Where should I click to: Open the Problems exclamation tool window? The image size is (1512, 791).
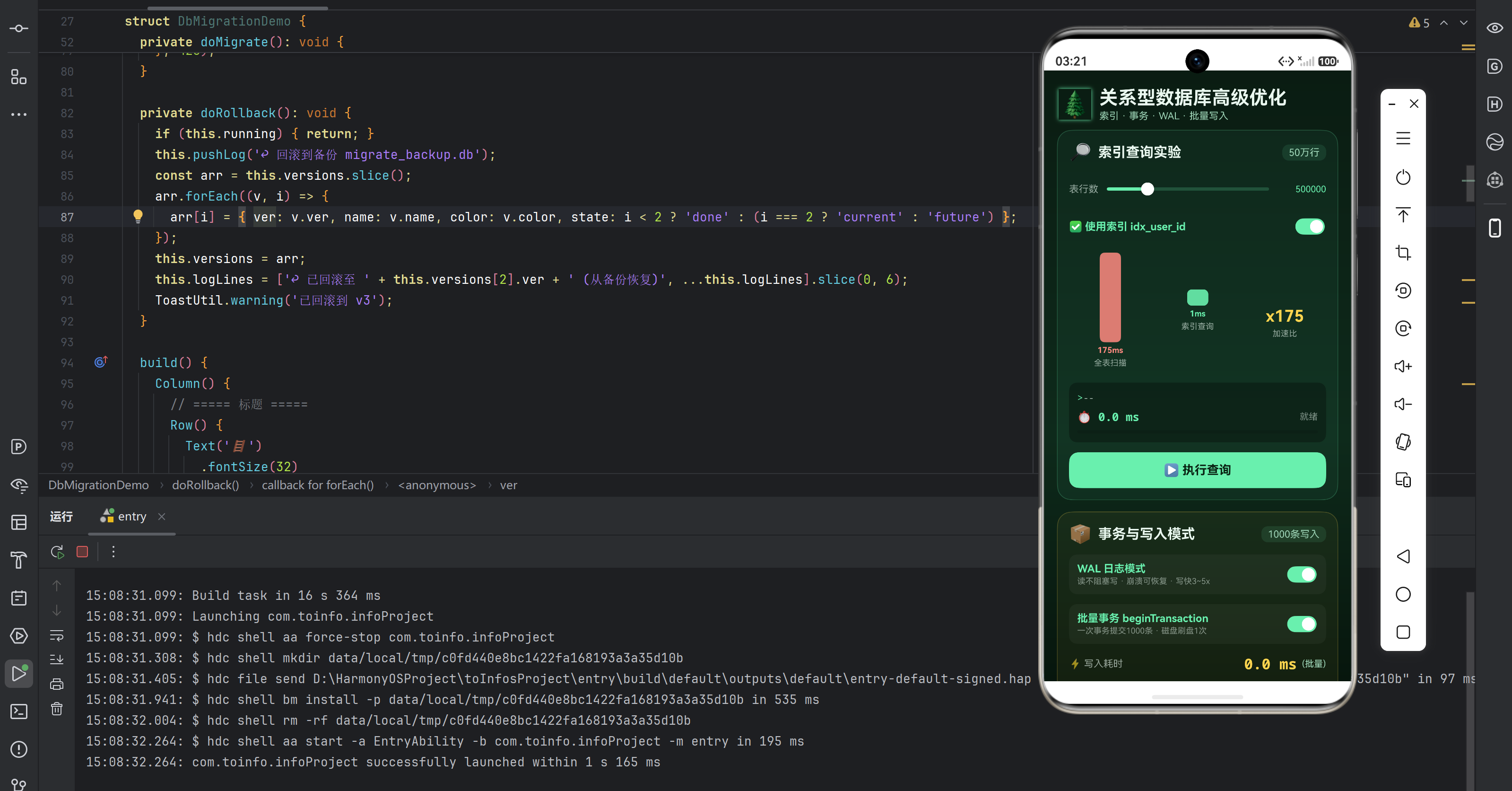[x=19, y=749]
